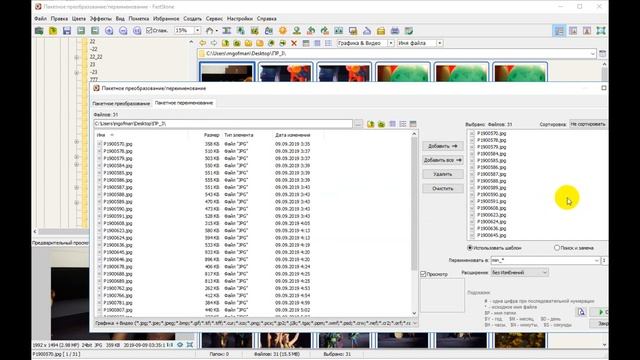The height and width of the screenshot is (360, 640).
Task: Click the dialog file list vertical scrollbar
Action: (414, 204)
